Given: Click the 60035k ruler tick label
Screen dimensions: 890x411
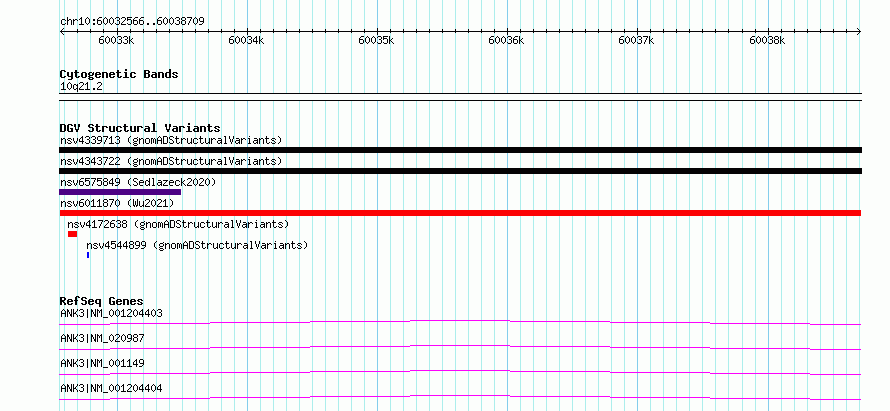Looking at the screenshot, I should click(376, 40).
